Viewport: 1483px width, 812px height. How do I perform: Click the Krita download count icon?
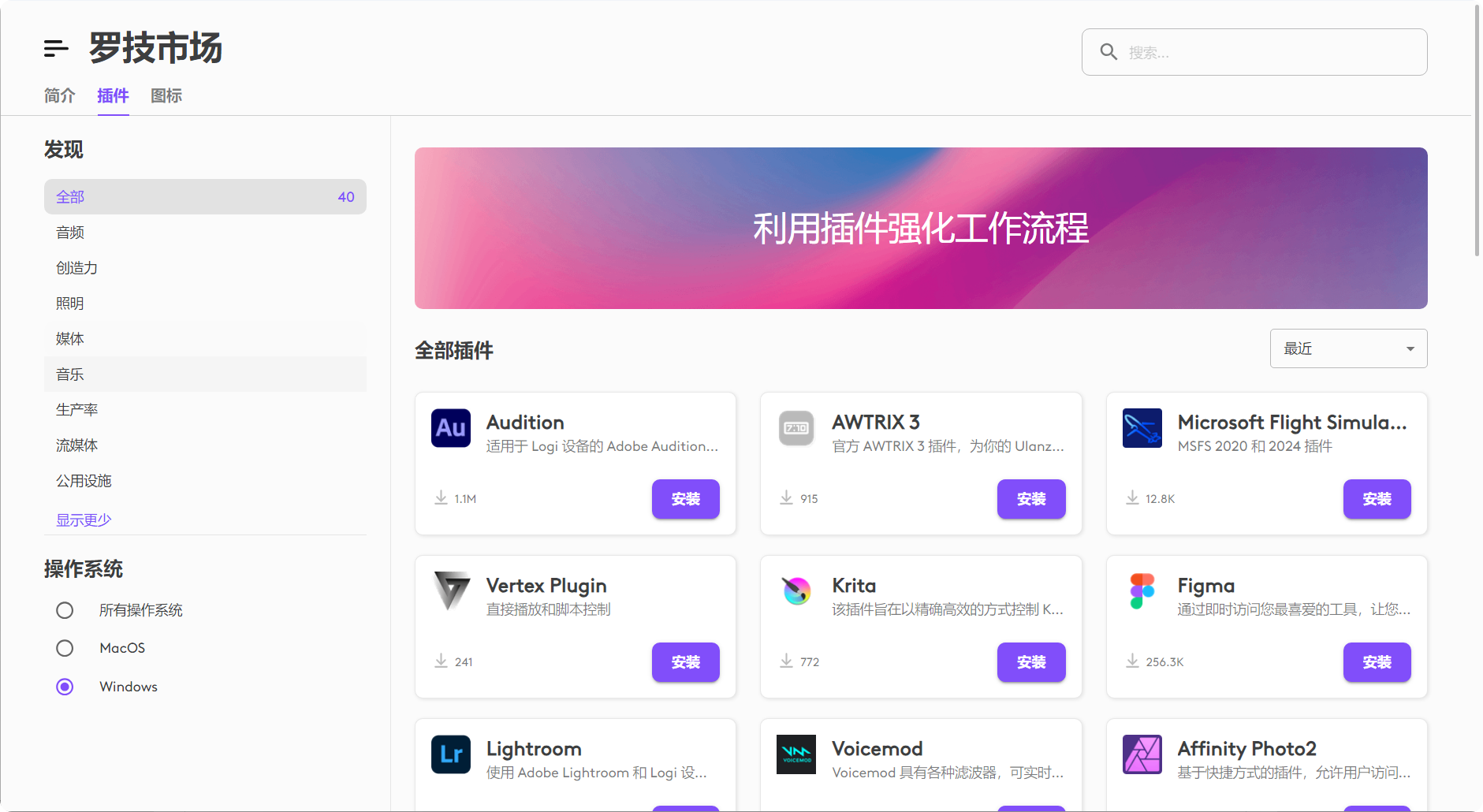(x=786, y=661)
